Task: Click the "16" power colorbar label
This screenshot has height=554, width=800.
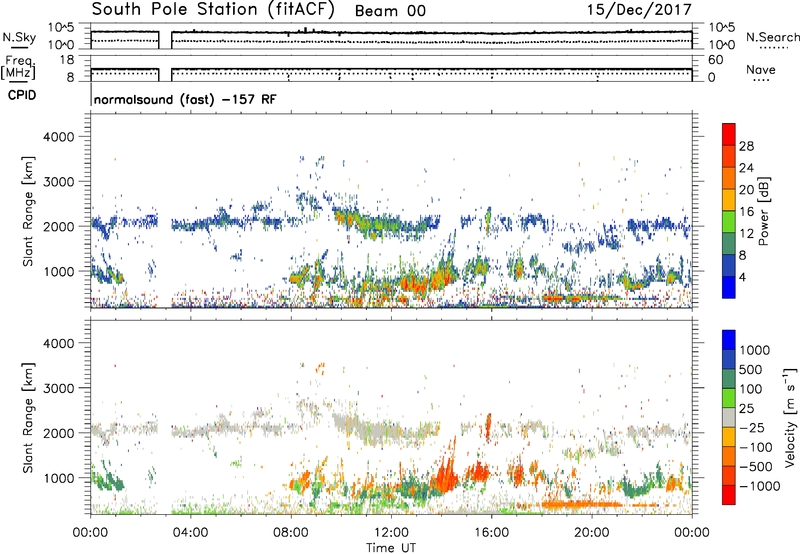Action: pyautogui.click(x=746, y=212)
